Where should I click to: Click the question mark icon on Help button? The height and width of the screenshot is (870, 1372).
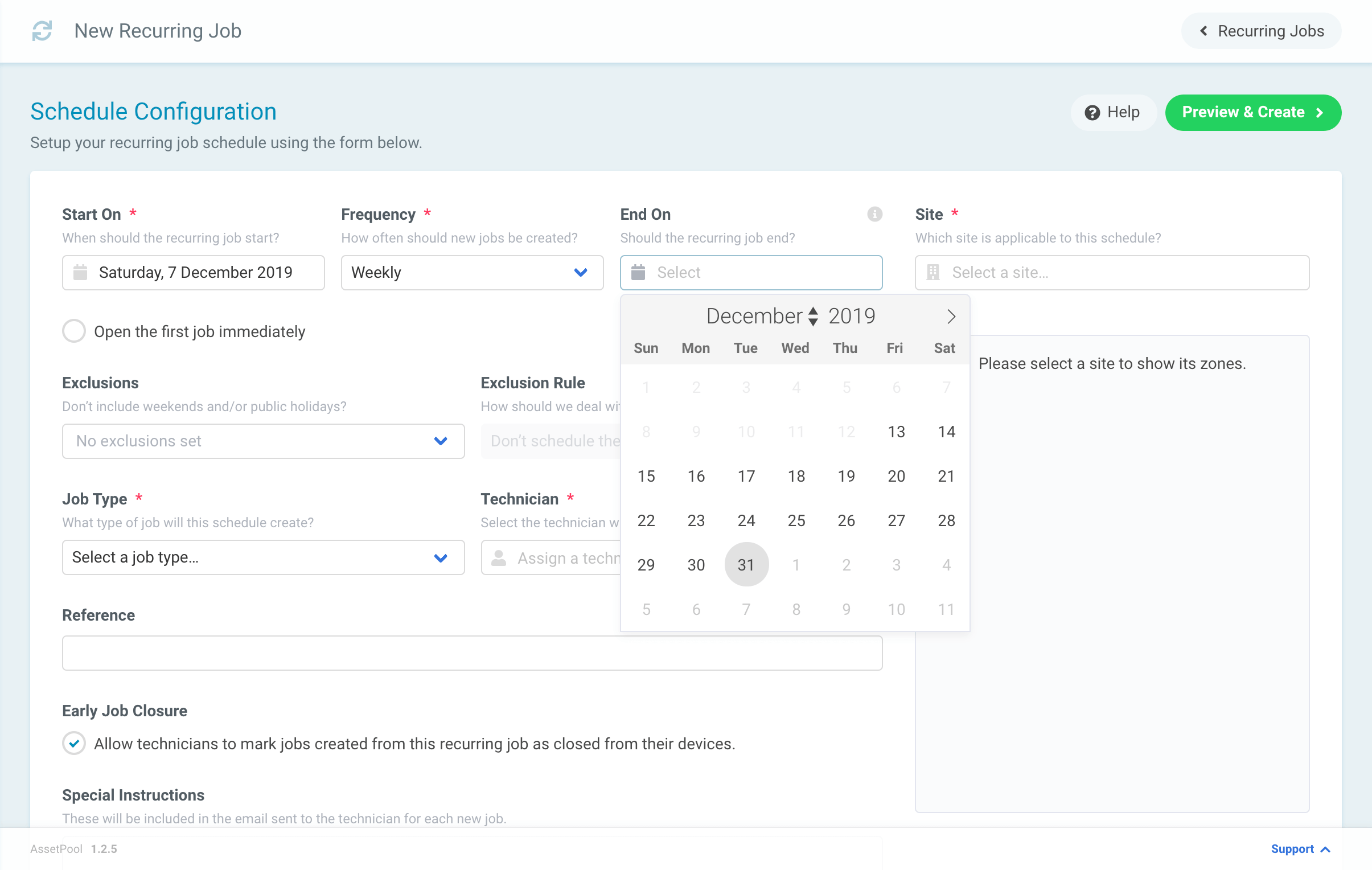coord(1091,112)
